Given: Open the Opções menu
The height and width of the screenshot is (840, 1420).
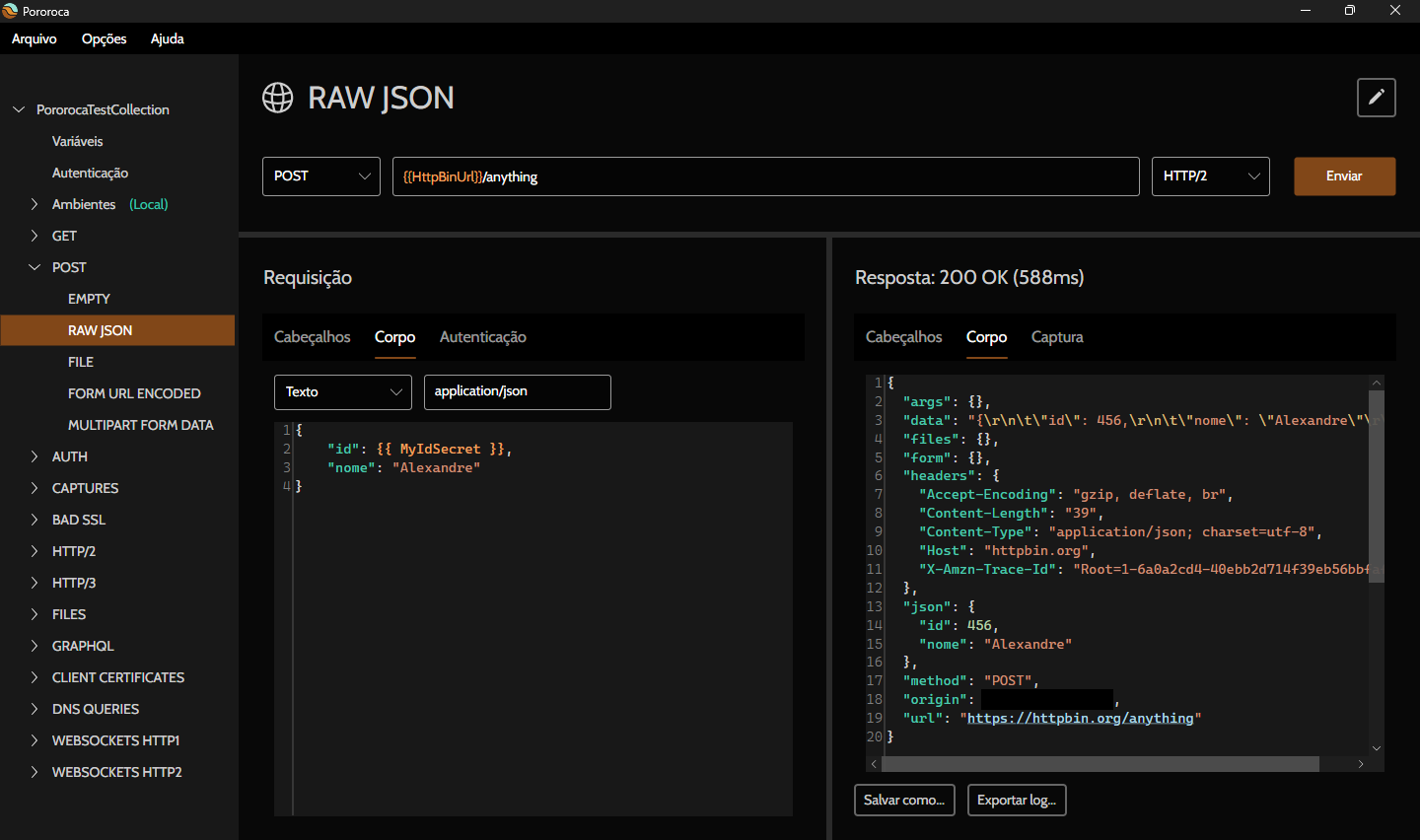Looking at the screenshot, I should pos(104,38).
